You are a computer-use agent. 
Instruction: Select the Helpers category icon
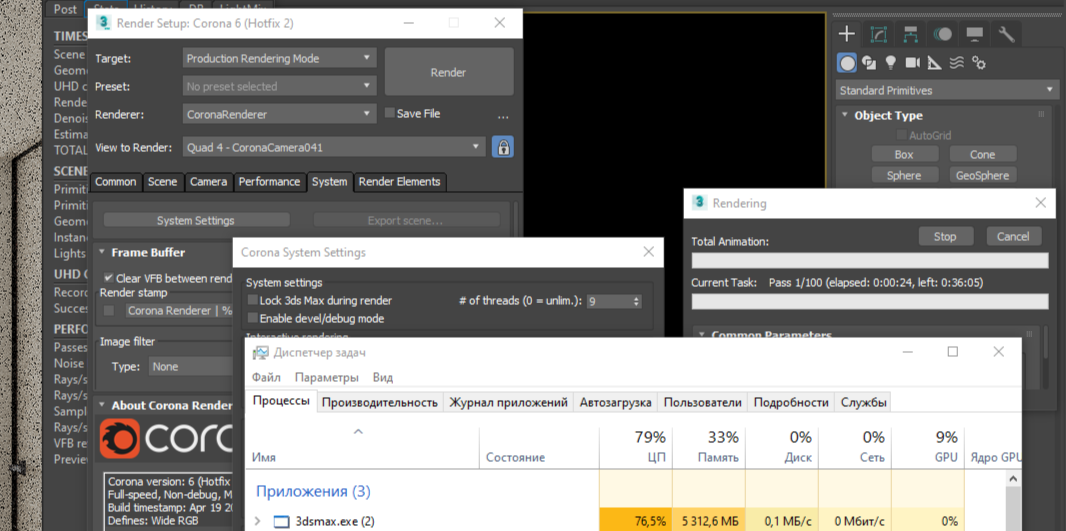click(935, 63)
